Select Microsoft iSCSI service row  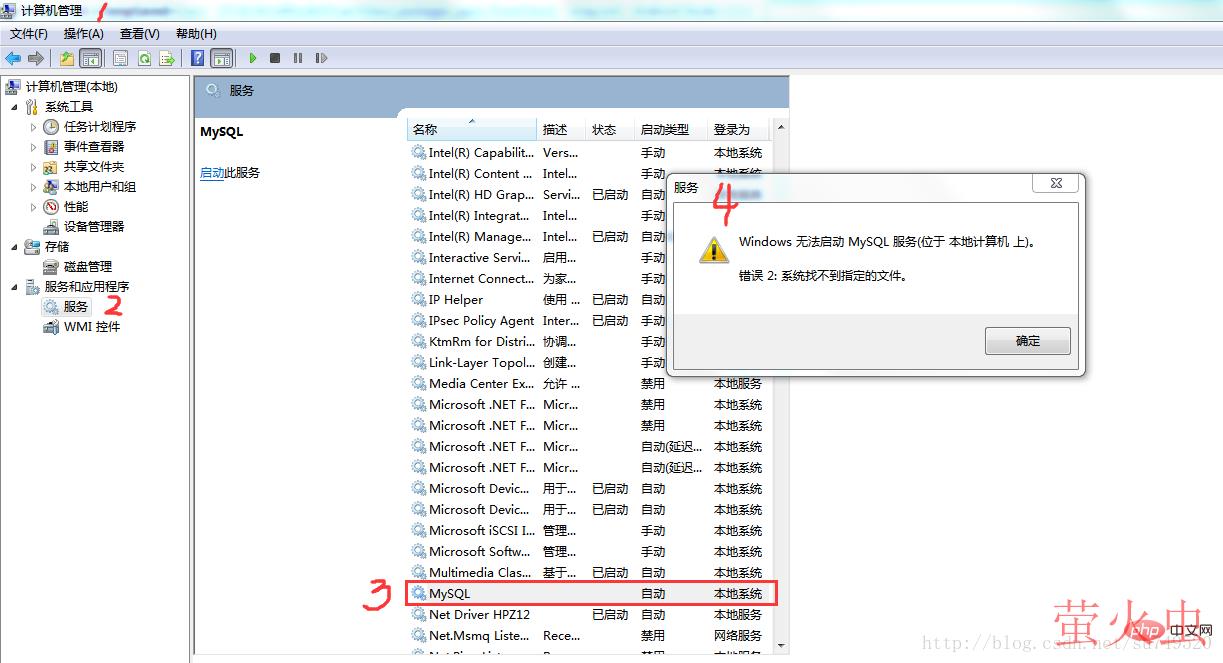click(x=592, y=531)
